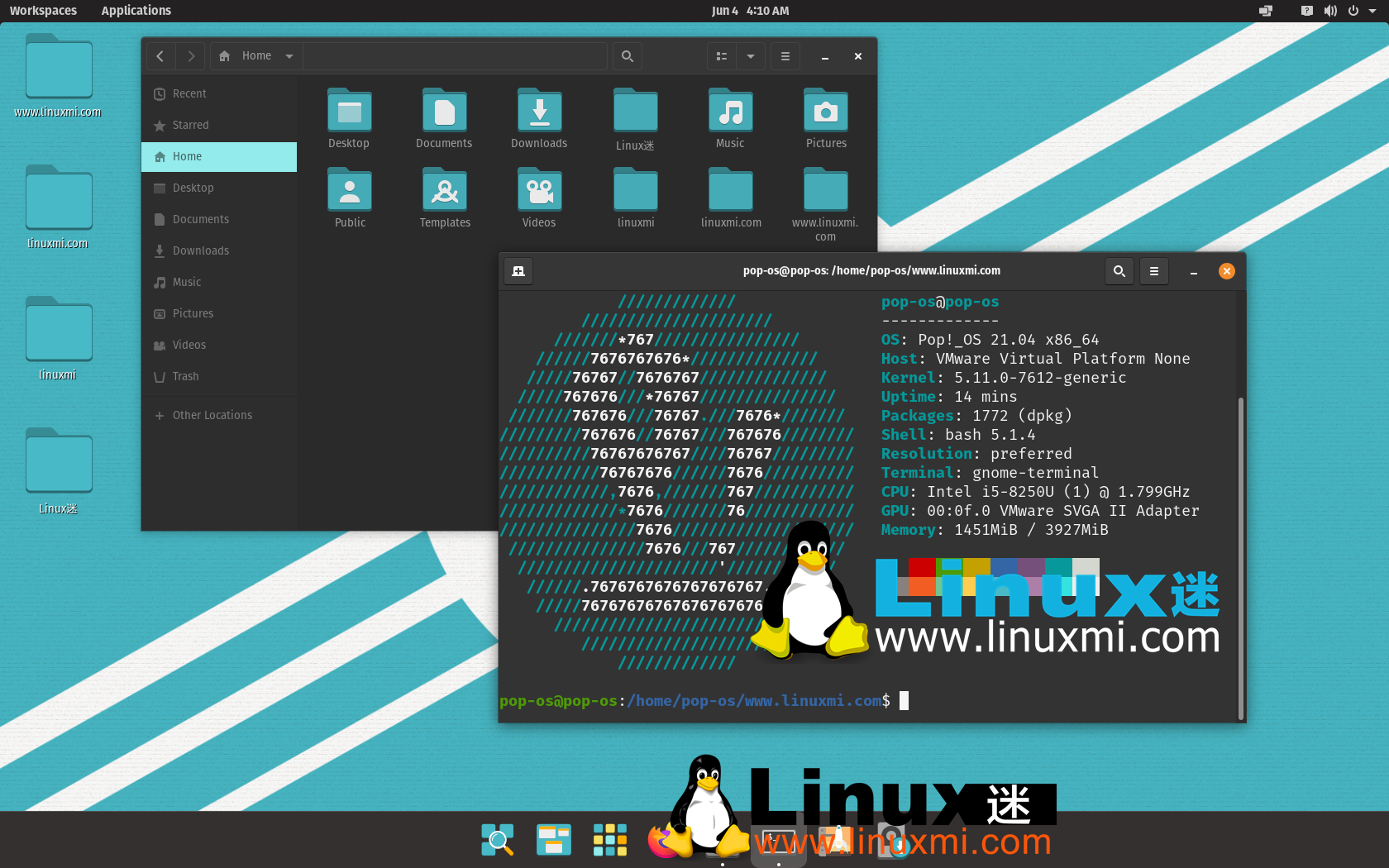Viewport: 1389px width, 868px height.
Task: Select www.linuxmi.com desktop folder
Action: click(x=58, y=77)
